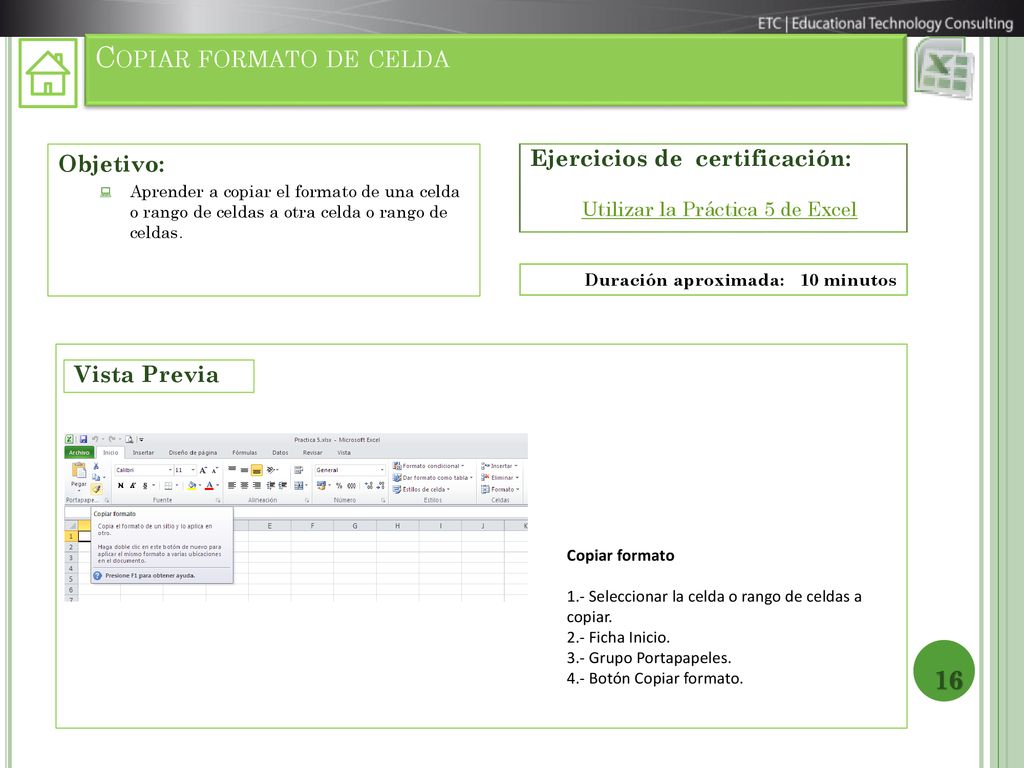Open the Dar formato como tabla menu
The width and height of the screenshot is (1024, 768).
coord(432,477)
